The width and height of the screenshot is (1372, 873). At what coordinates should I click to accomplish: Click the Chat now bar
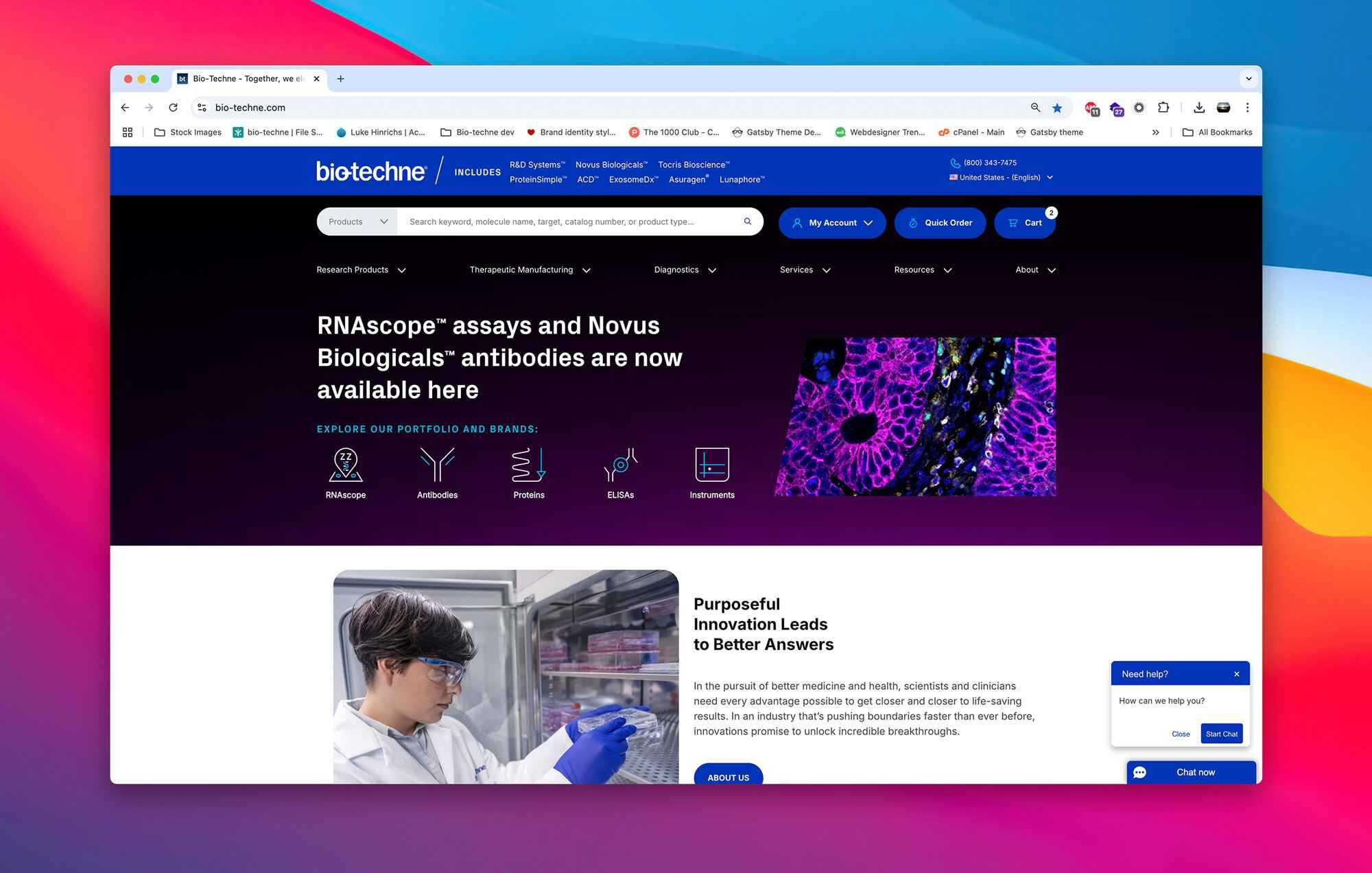1192,773
